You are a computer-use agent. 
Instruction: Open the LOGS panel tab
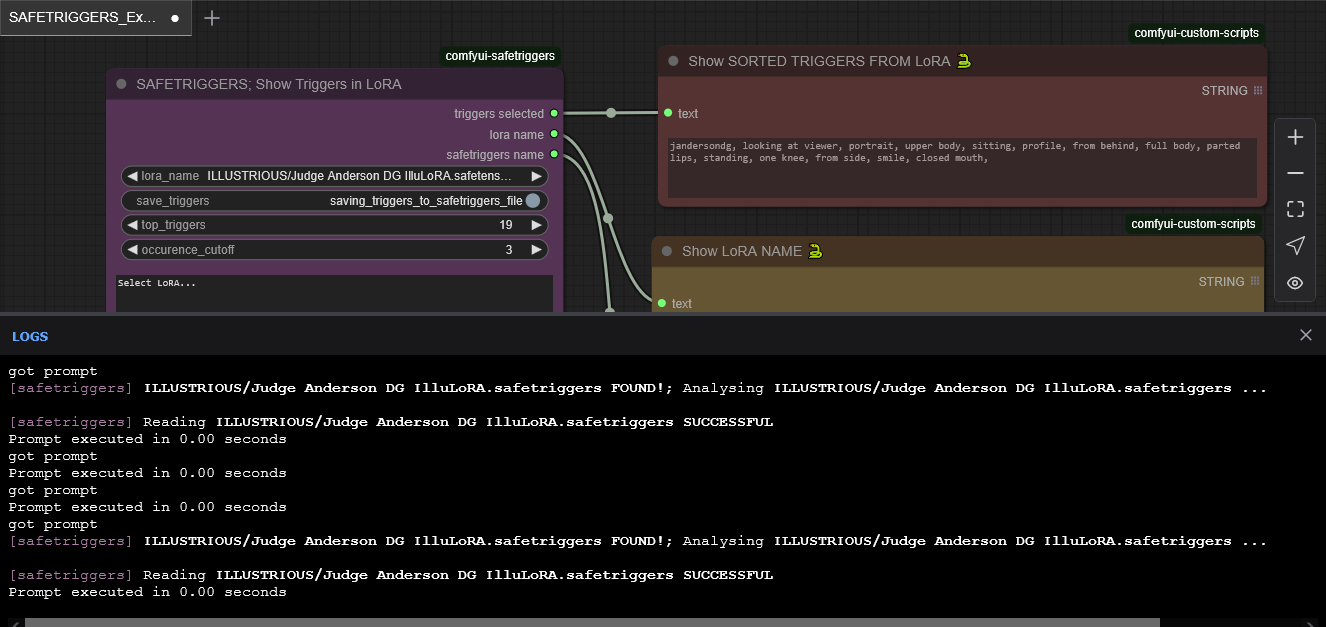tap(30, 337)
